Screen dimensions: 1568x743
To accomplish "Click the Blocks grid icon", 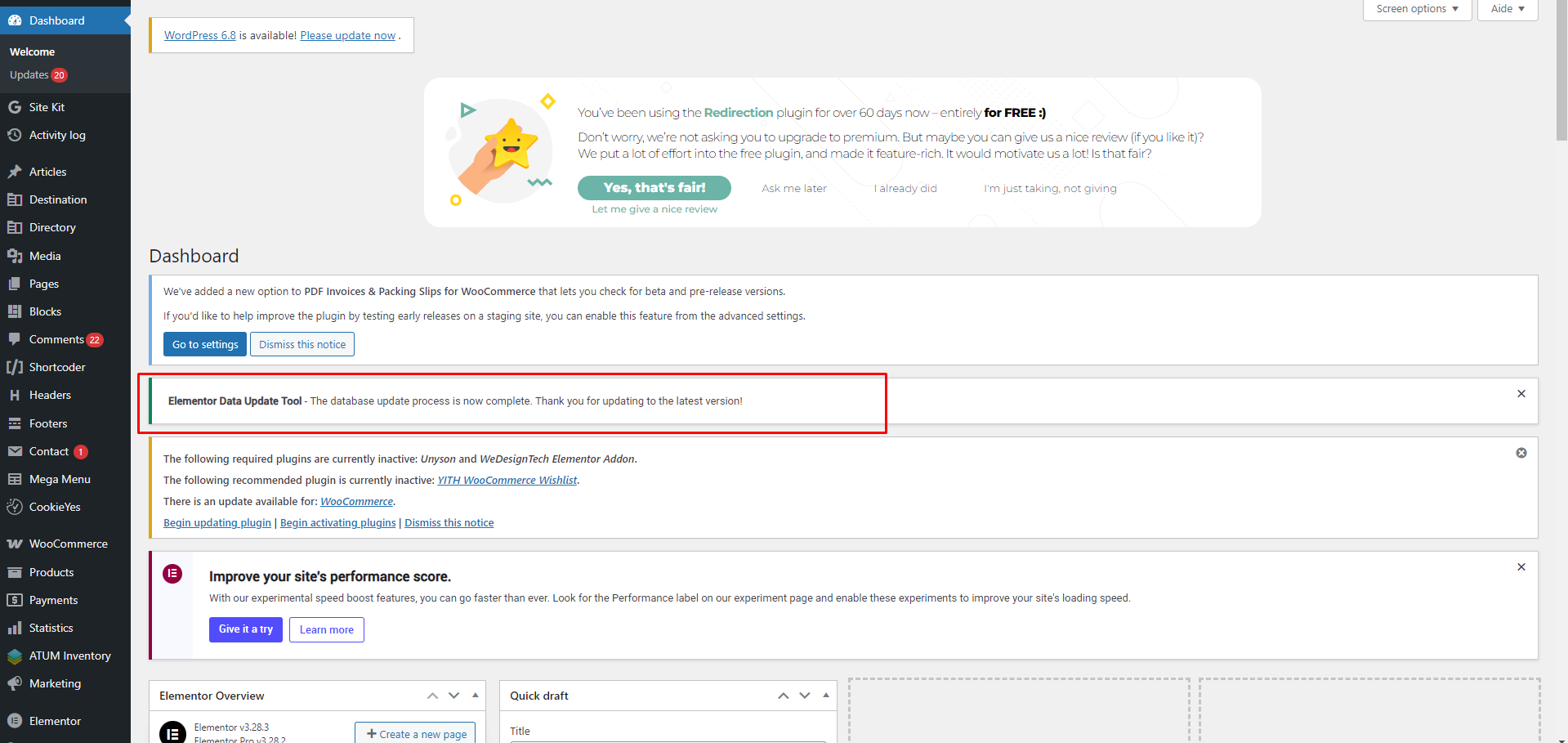I will 15,311.
